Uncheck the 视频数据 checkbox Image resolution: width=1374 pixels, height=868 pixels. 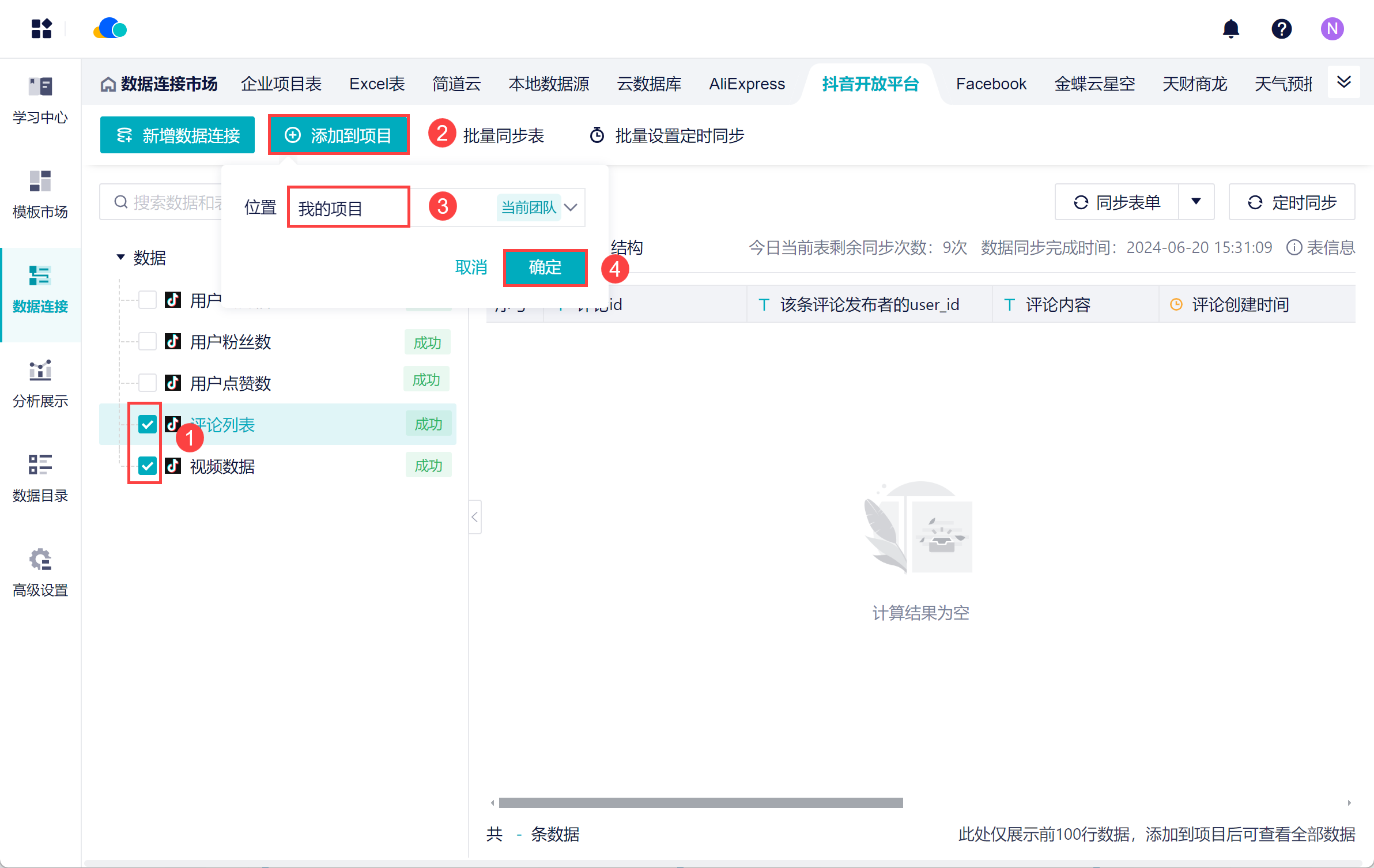tap(148, 466)
